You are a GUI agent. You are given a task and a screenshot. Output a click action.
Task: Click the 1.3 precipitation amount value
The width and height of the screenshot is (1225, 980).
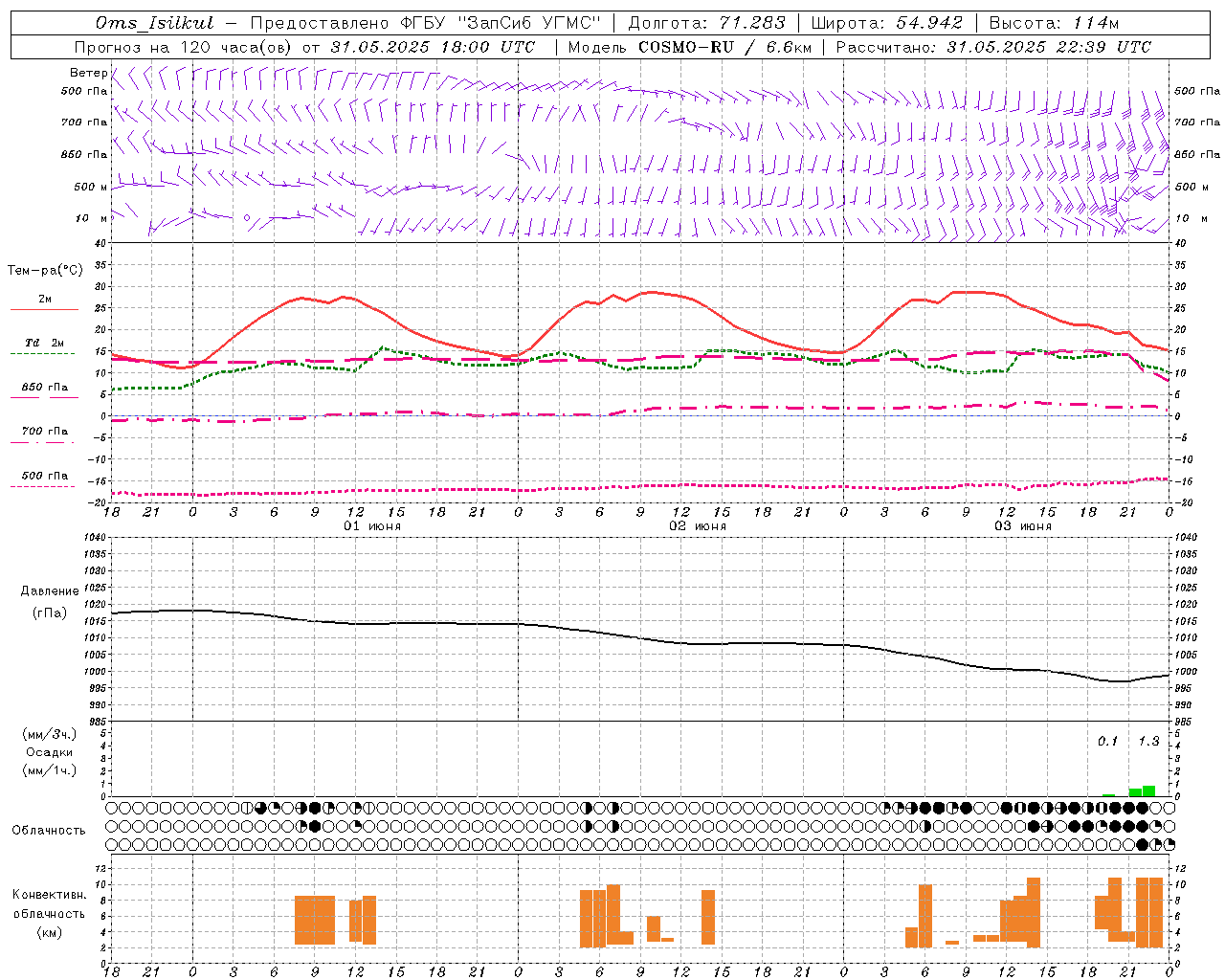point(1148,741)
